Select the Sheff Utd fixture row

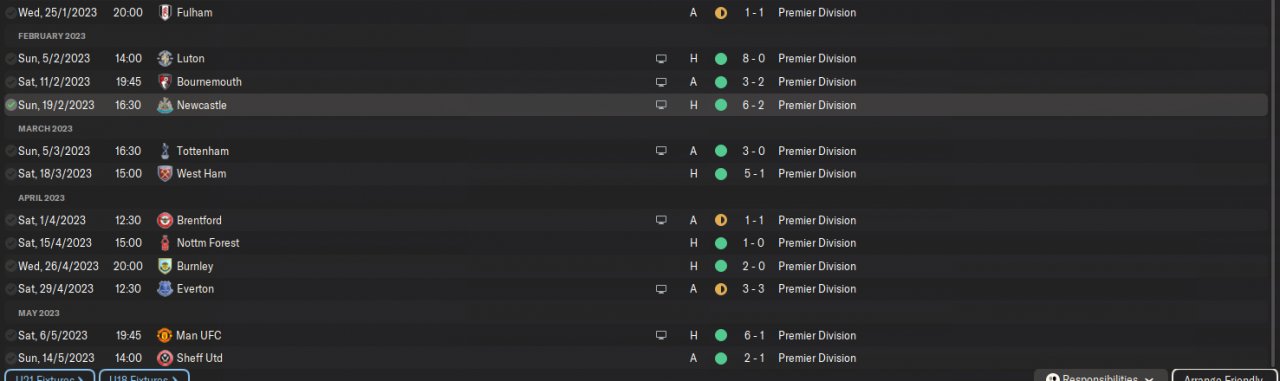[x=640, y=358]
